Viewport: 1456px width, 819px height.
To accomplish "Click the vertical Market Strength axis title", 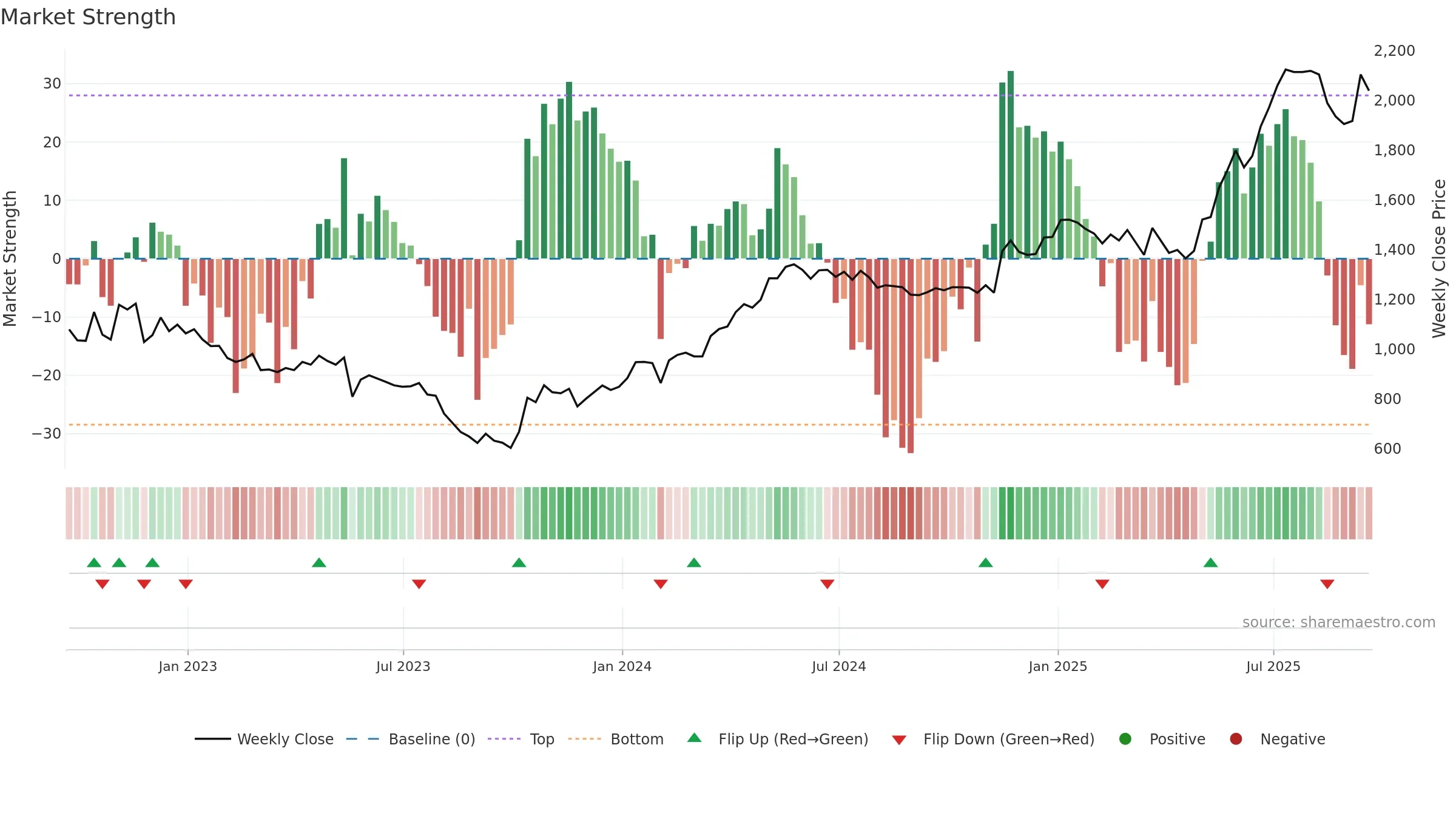I will pos(10,259).
